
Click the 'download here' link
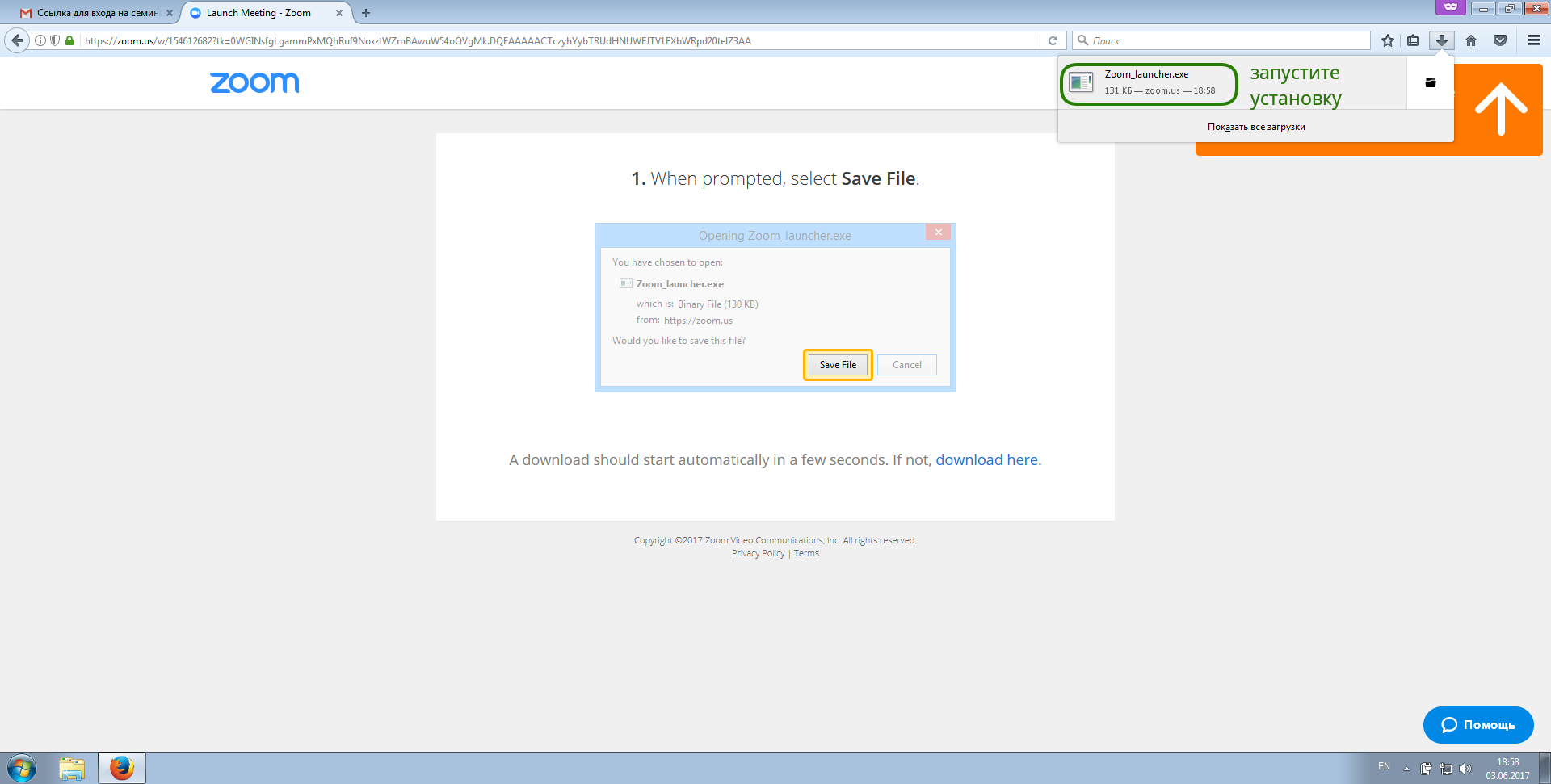coord(987,459)
